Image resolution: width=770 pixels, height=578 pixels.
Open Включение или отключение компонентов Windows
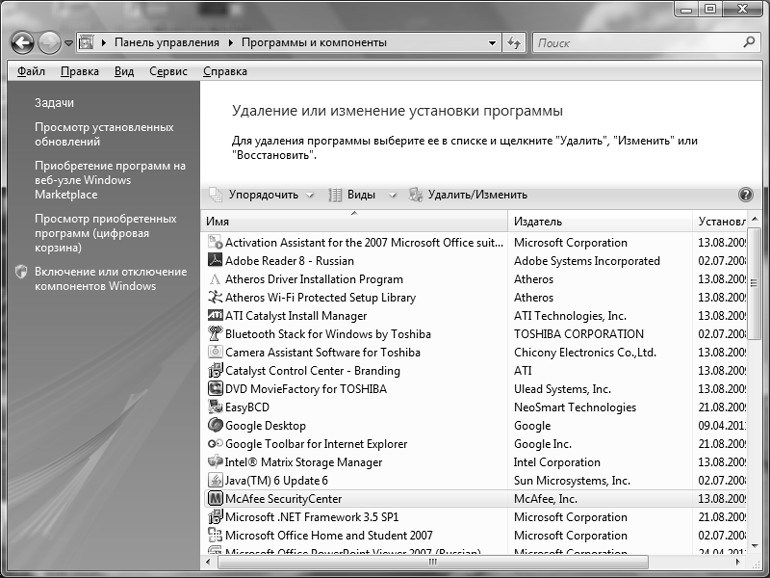[110, 279]
